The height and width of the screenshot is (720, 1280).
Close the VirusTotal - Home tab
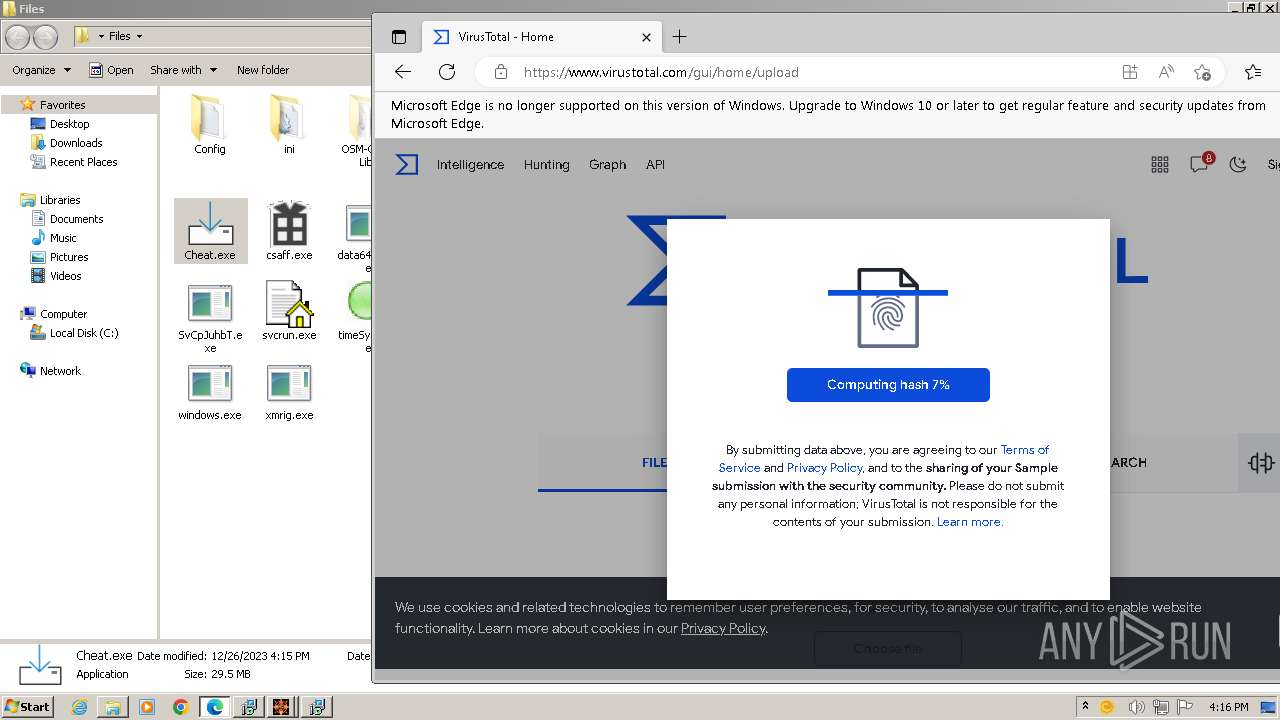pyautogui.click(x=646, y=37)
